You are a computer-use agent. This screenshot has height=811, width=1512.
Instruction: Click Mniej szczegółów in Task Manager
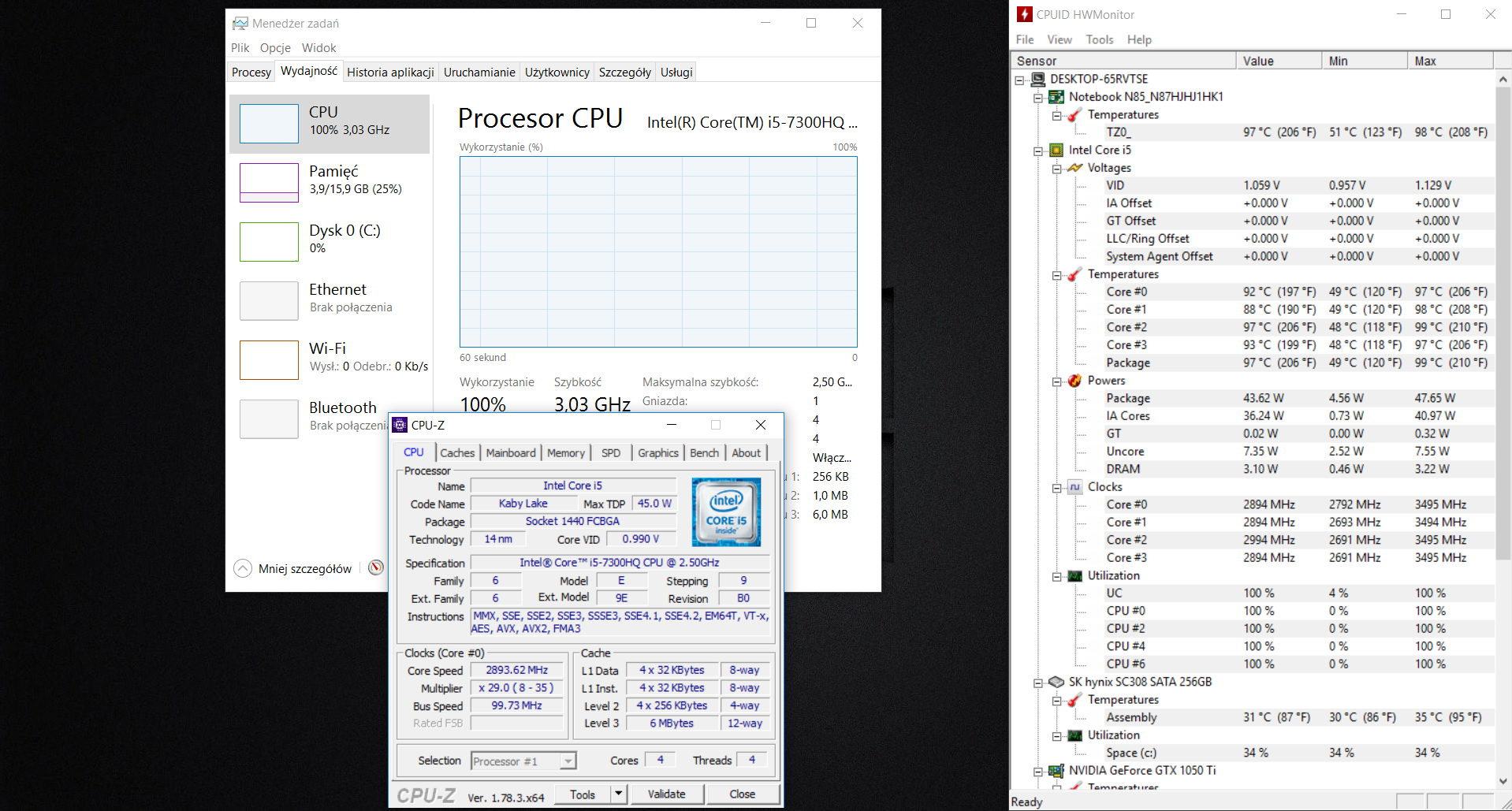click(305, 569)
